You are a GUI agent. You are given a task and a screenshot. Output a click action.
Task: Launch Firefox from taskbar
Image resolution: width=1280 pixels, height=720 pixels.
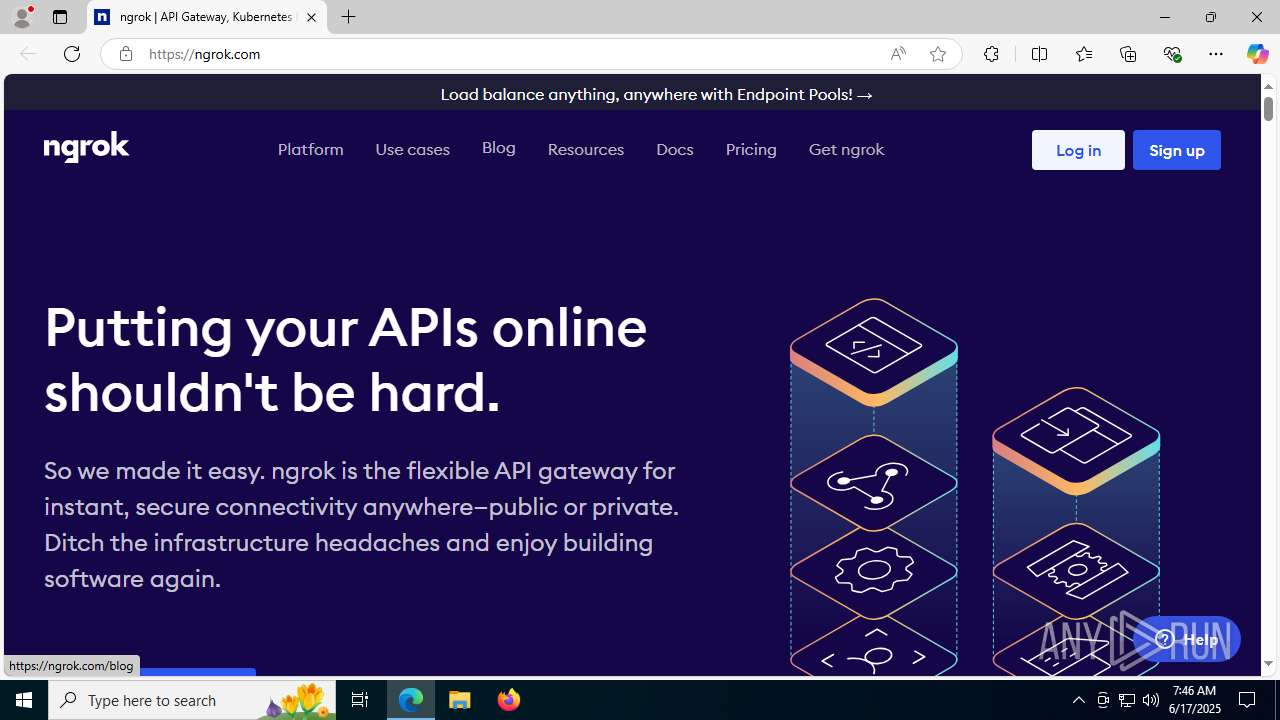(x=508, y=700)
